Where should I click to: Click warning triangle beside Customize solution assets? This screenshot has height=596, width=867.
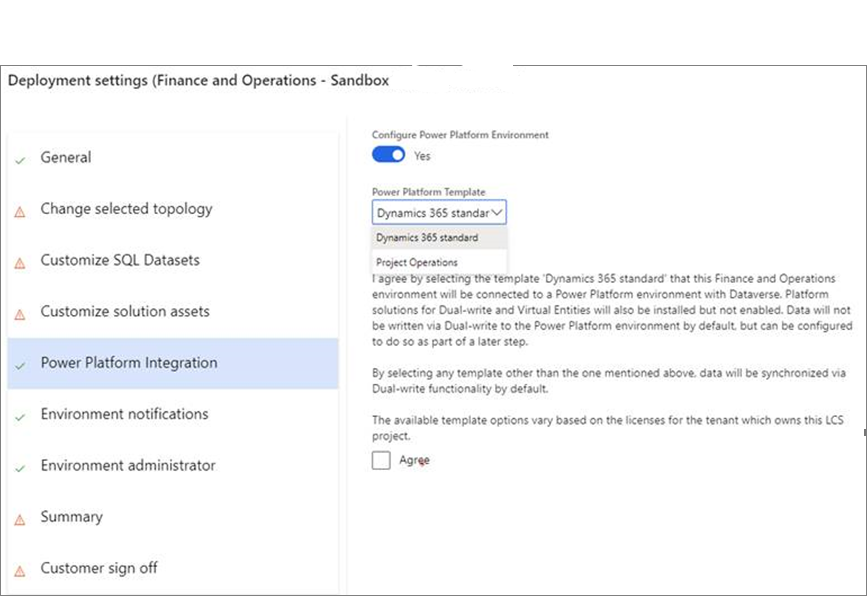pyautogui.click(x=20, y=315)
